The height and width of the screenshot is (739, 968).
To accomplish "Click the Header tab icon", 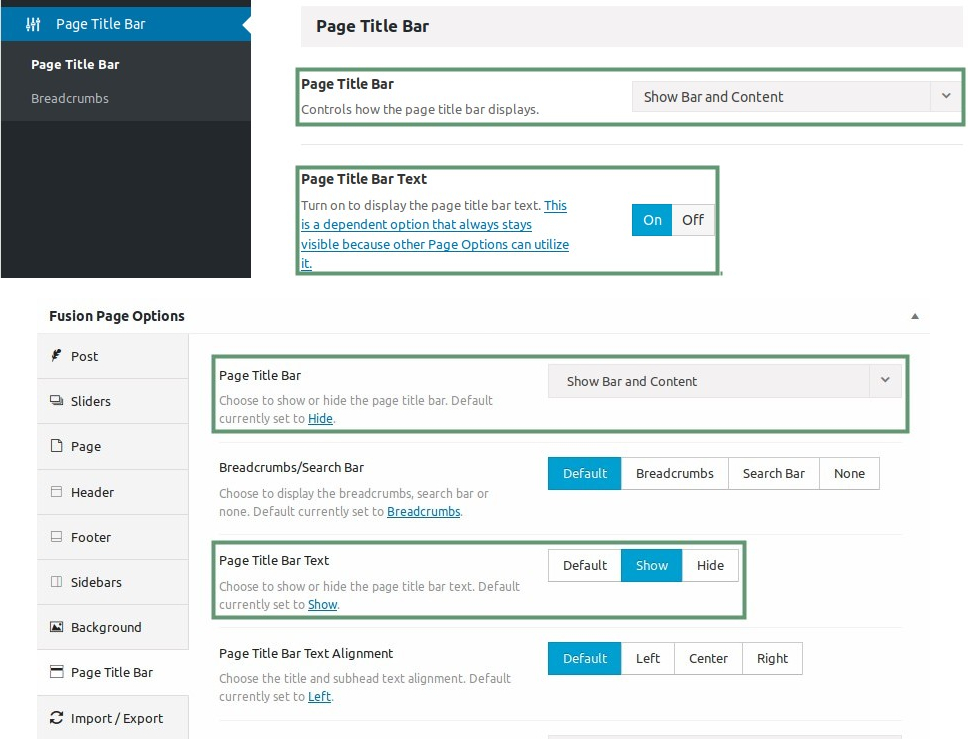I will (x=56, y=491).
